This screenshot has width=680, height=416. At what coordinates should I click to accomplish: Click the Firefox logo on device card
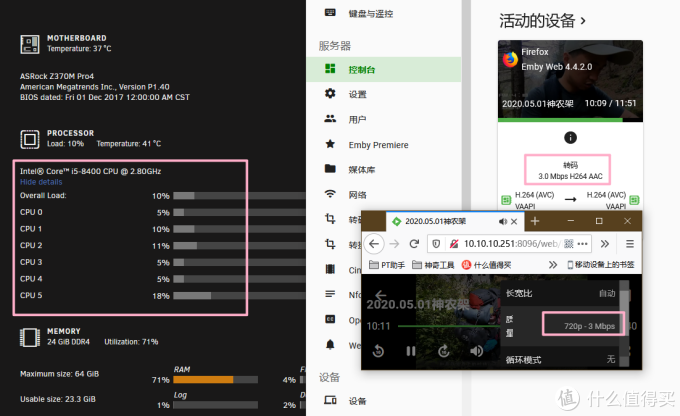point(510,59)
